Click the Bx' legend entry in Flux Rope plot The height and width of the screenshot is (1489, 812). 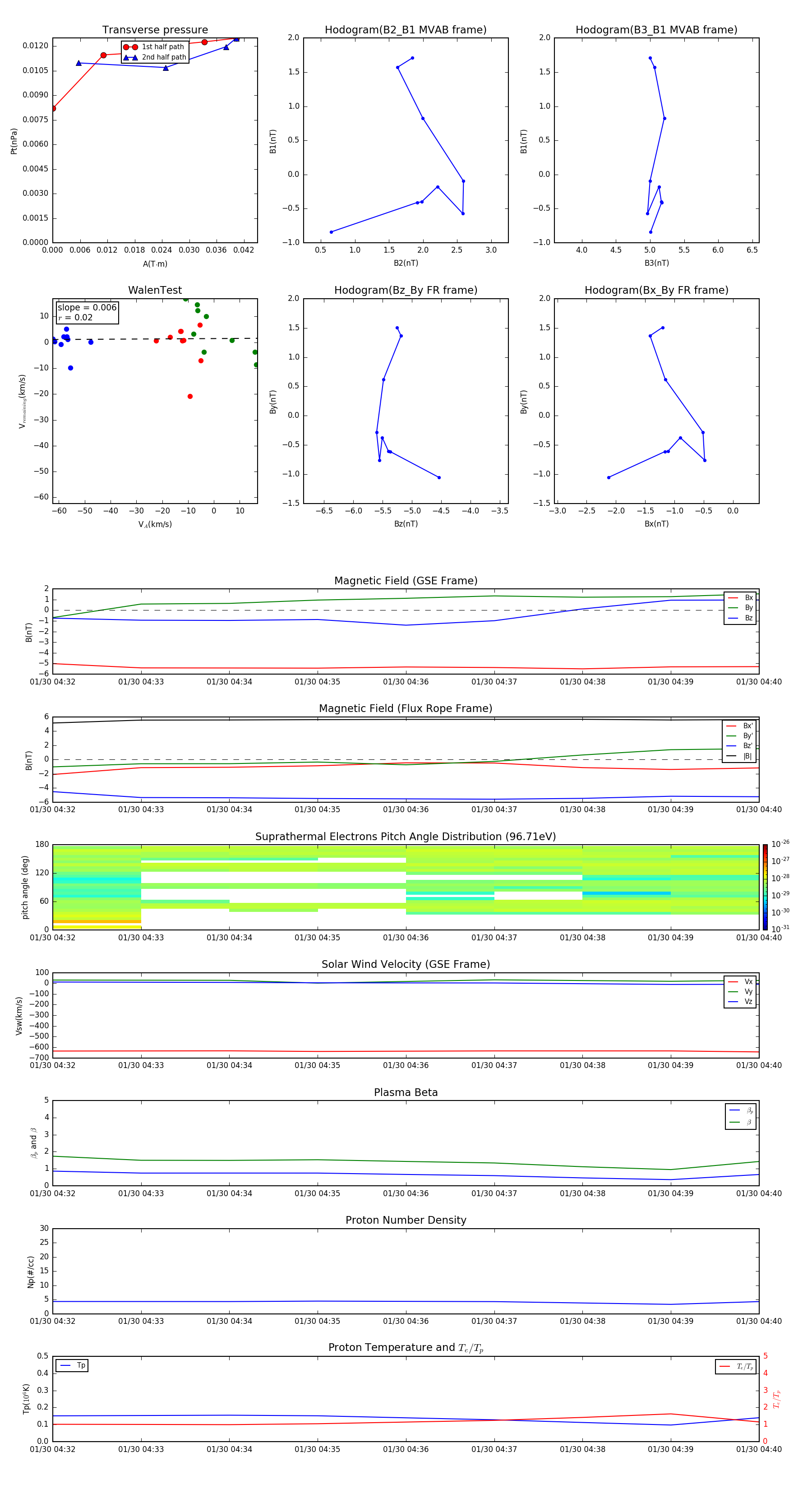pyautogui.click(x=740, y=726)
